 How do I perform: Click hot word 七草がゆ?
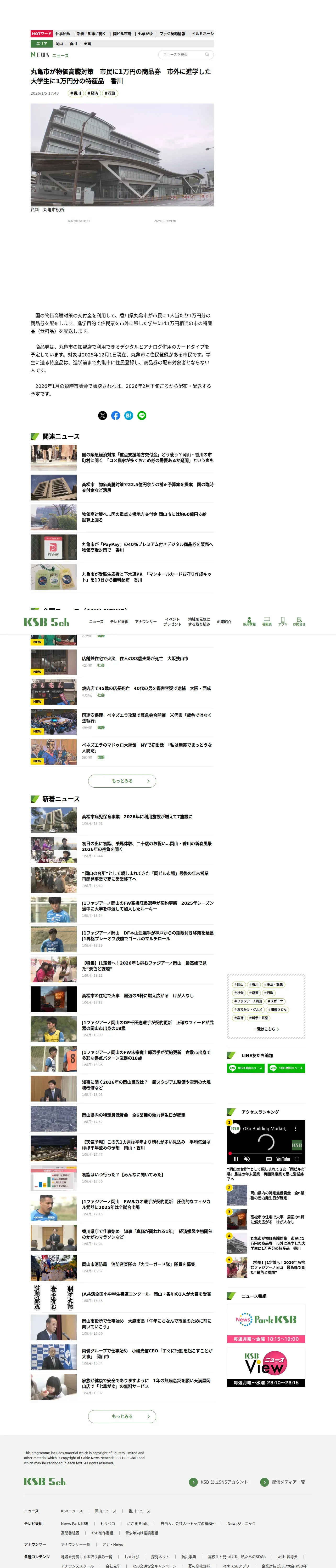(x=145, y=34)
